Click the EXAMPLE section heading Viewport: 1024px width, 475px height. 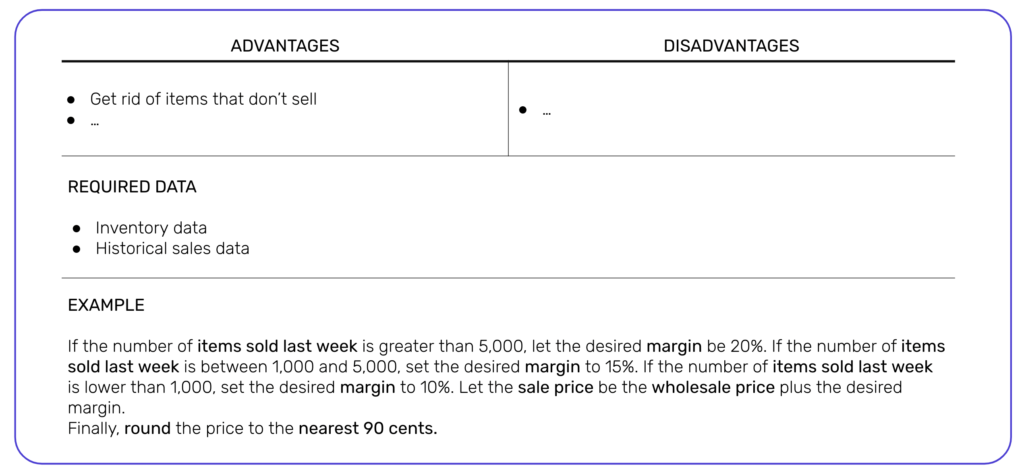106,306
